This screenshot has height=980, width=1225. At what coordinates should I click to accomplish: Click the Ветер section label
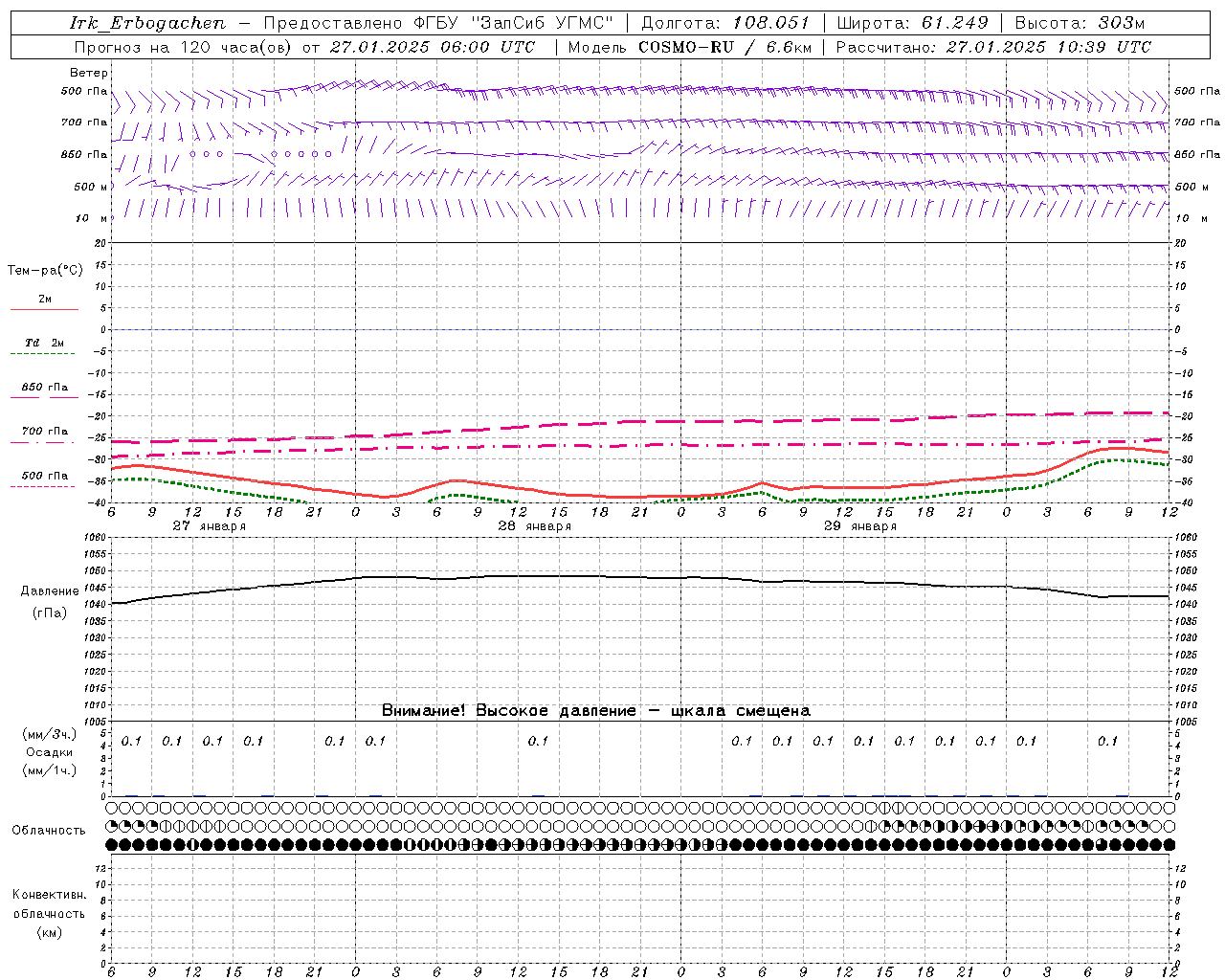coord(89,73)
